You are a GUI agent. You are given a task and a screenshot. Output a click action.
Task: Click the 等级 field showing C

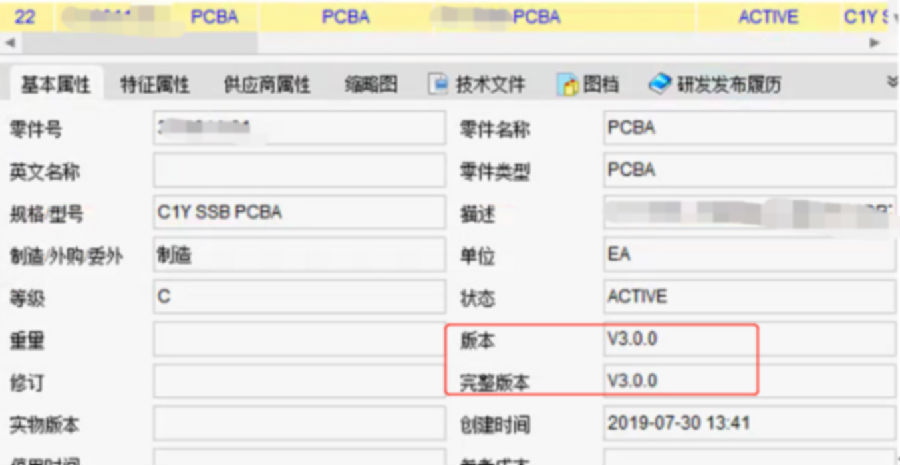coord(299,297)
